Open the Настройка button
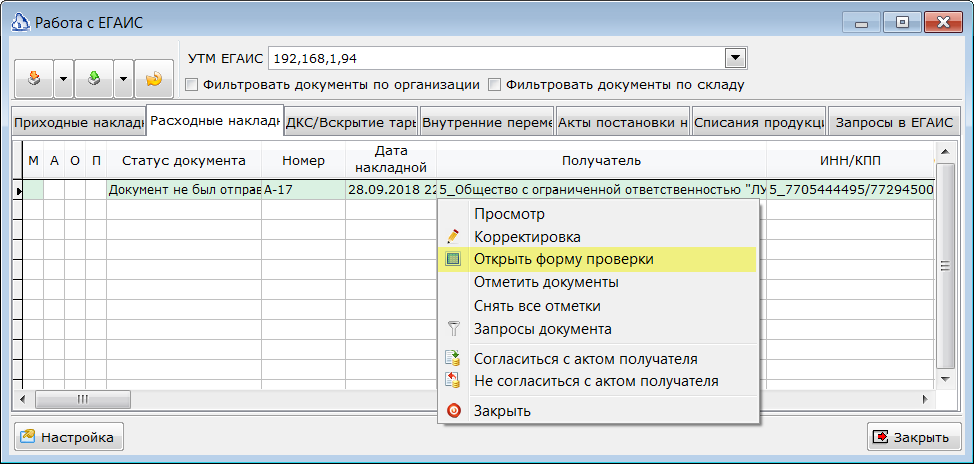 (x=70, y=437)
